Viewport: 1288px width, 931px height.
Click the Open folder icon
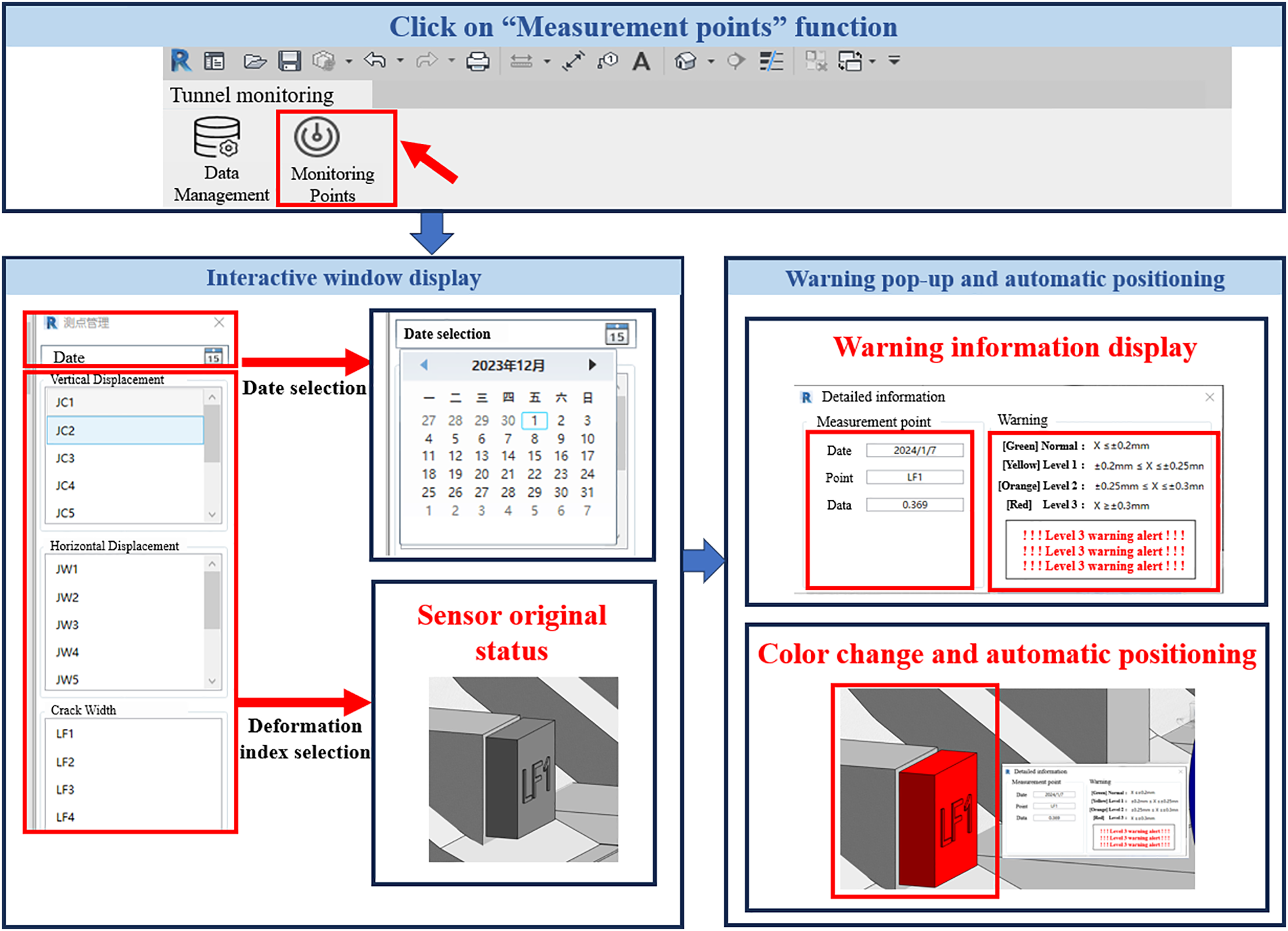(254, 61)
